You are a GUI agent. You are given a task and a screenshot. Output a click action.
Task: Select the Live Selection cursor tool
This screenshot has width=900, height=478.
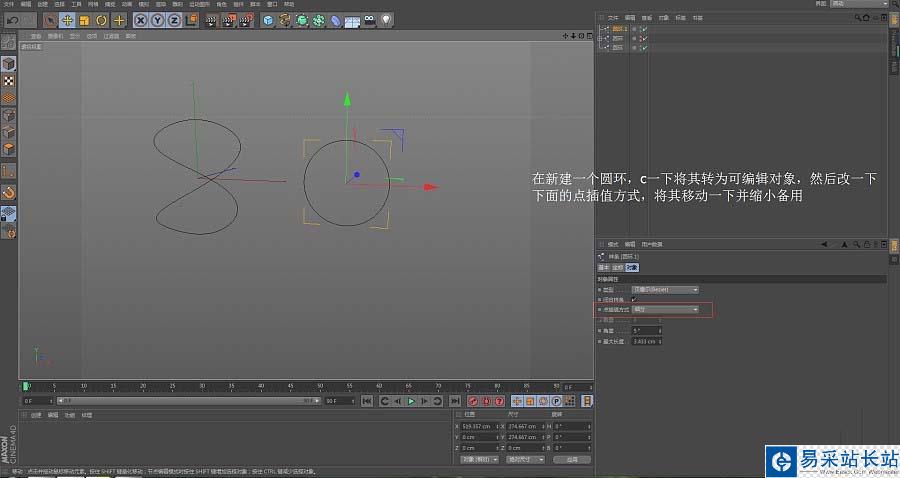click(x=50, y=21)
